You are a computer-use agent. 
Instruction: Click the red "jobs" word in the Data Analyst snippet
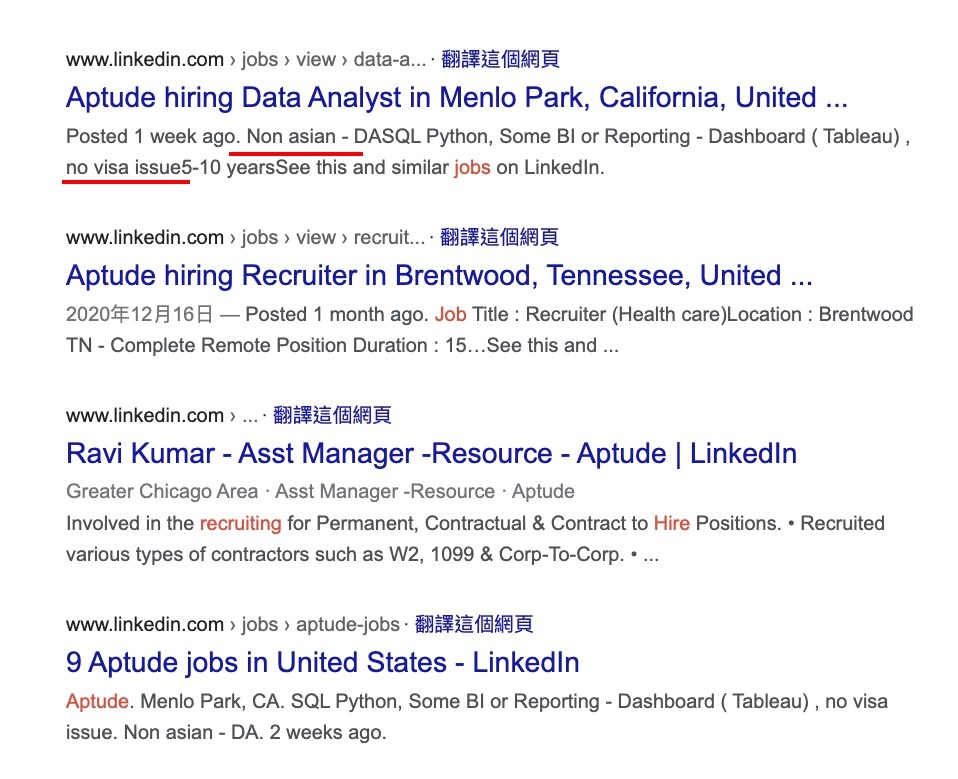pyautogui.click(x=472, y=167)
